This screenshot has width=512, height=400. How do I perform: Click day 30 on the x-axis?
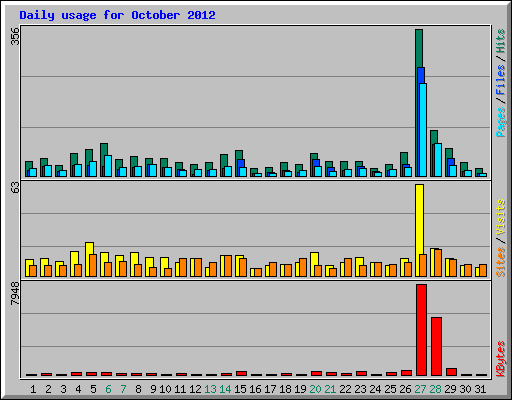tap(465, 389)
